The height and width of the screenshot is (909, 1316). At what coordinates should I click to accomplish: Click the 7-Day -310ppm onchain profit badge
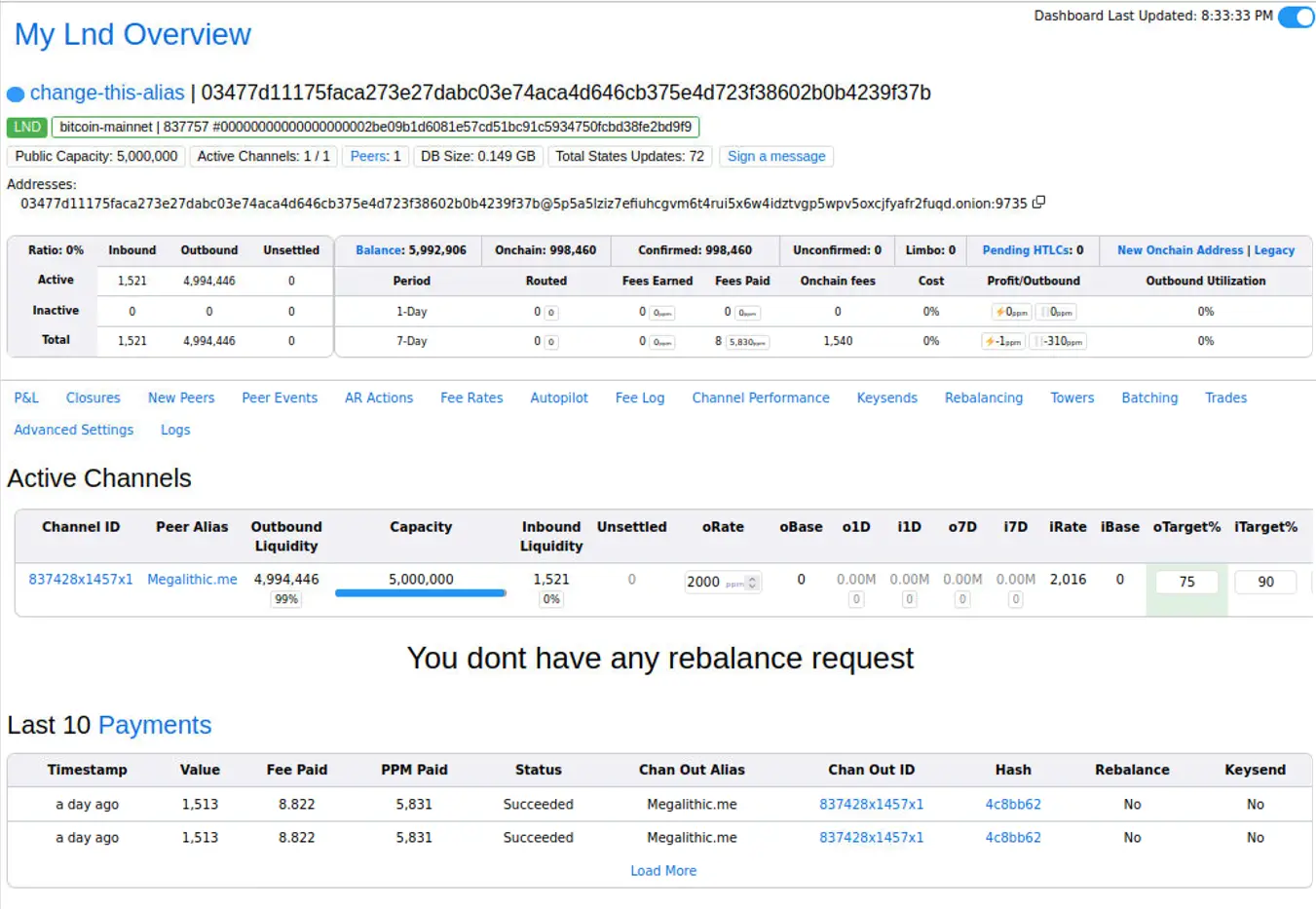click(1058, 342)
